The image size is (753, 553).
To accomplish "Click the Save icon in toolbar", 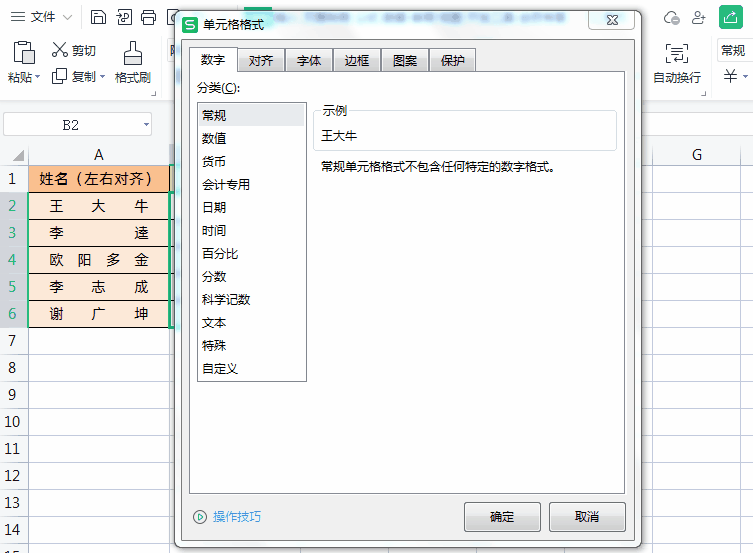I will [x=98, y=17].
